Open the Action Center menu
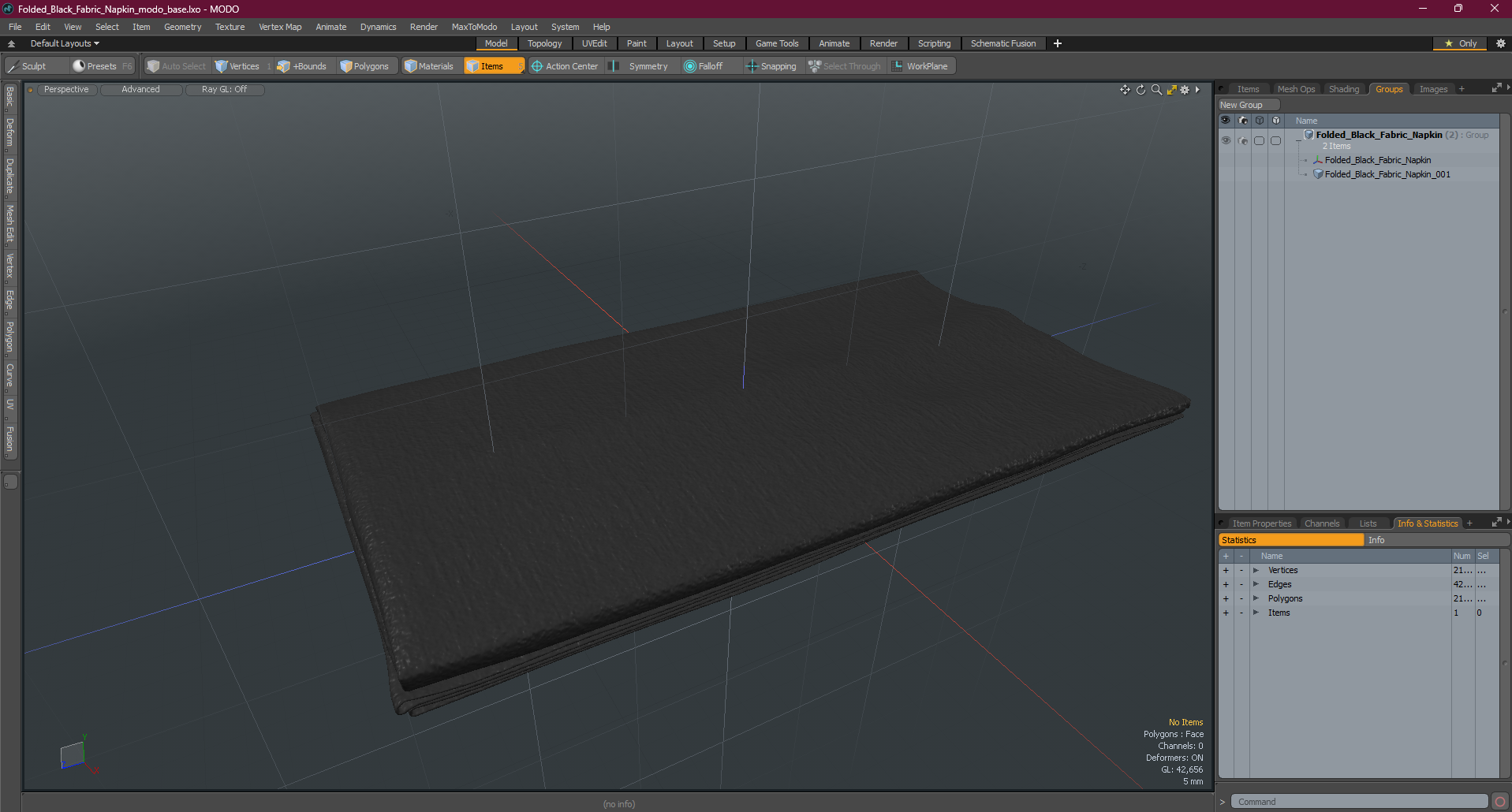 pos(566,66)
